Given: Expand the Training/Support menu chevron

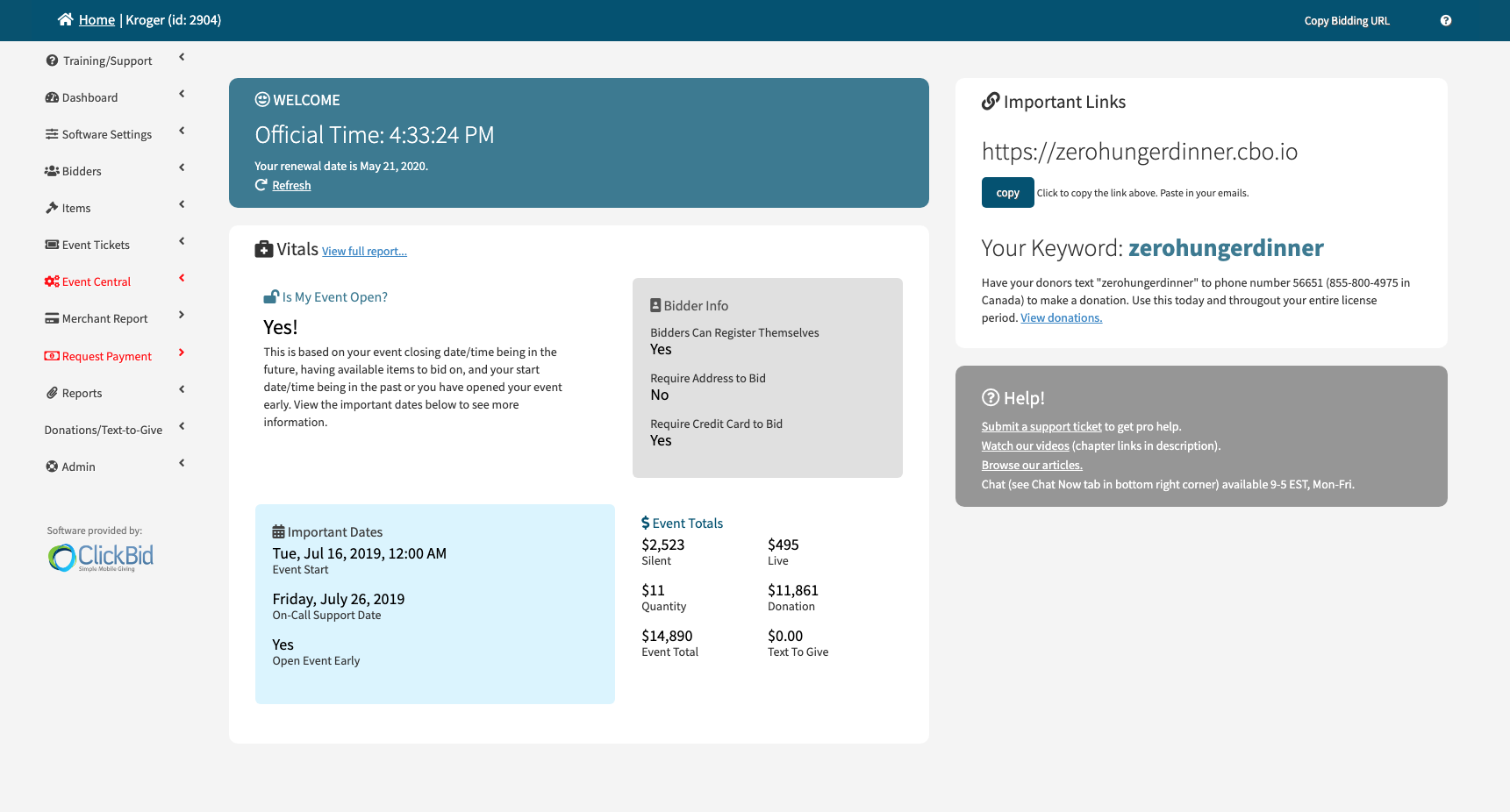Looking at the screenshot, I should pyautogui.click(x=182, y=57).
